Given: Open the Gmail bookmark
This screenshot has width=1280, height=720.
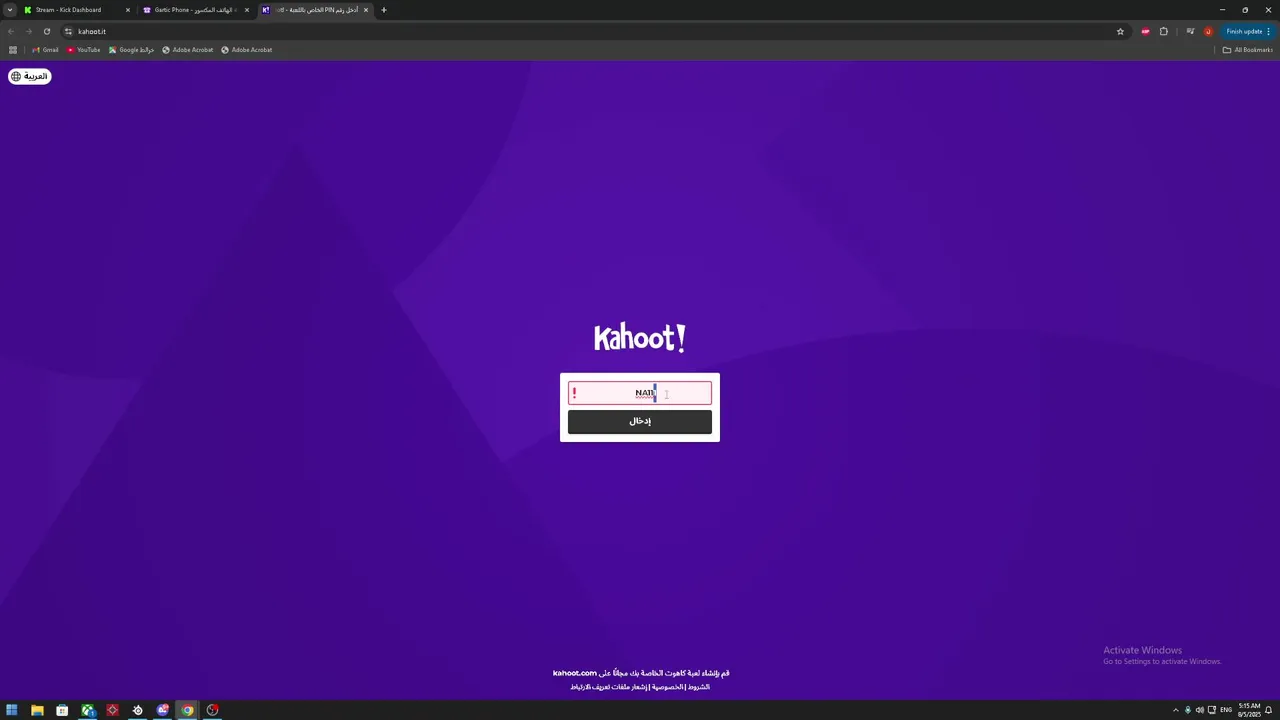Looking at the screenshot, I should click(46, 50).
